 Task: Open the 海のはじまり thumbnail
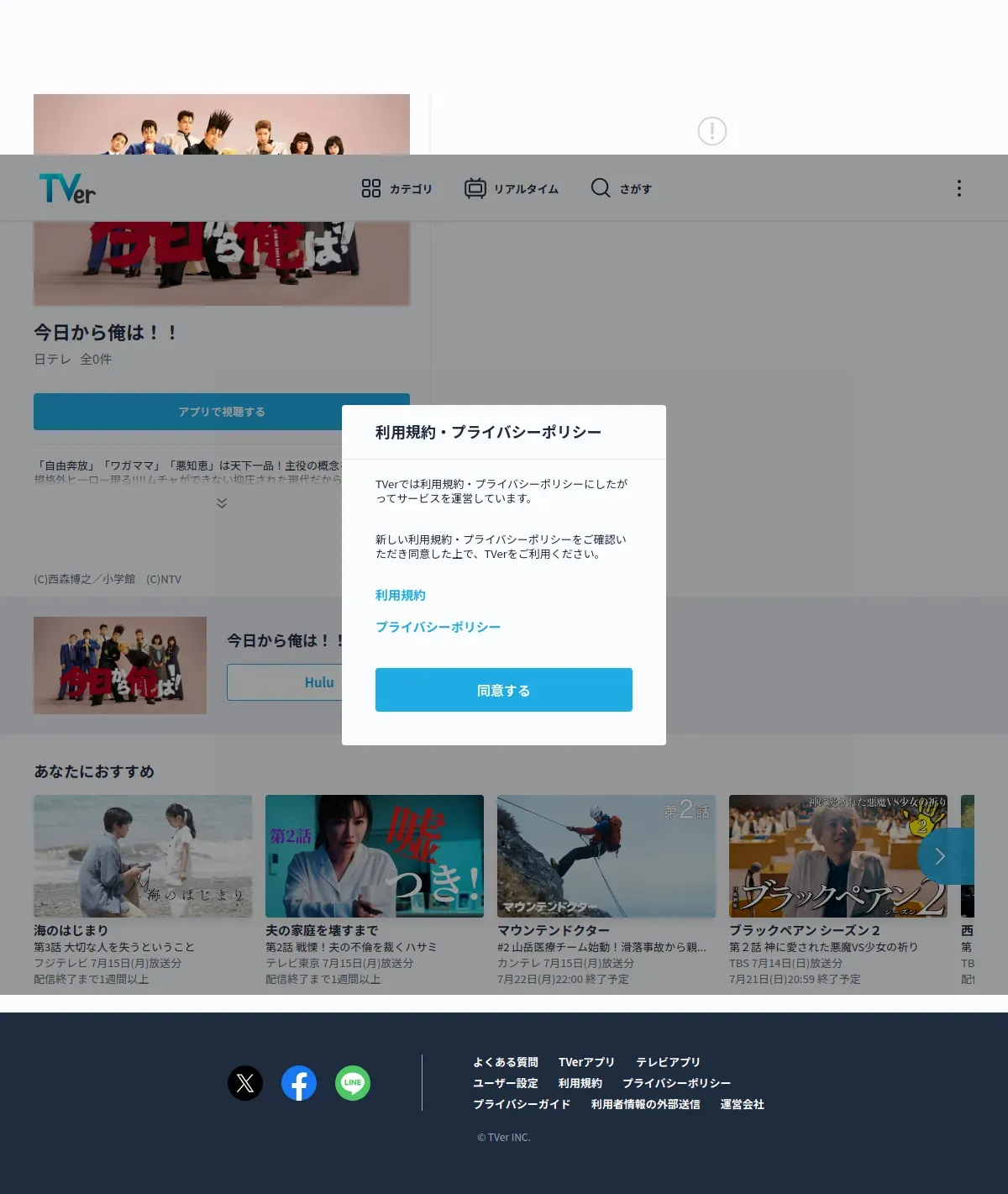143,856
